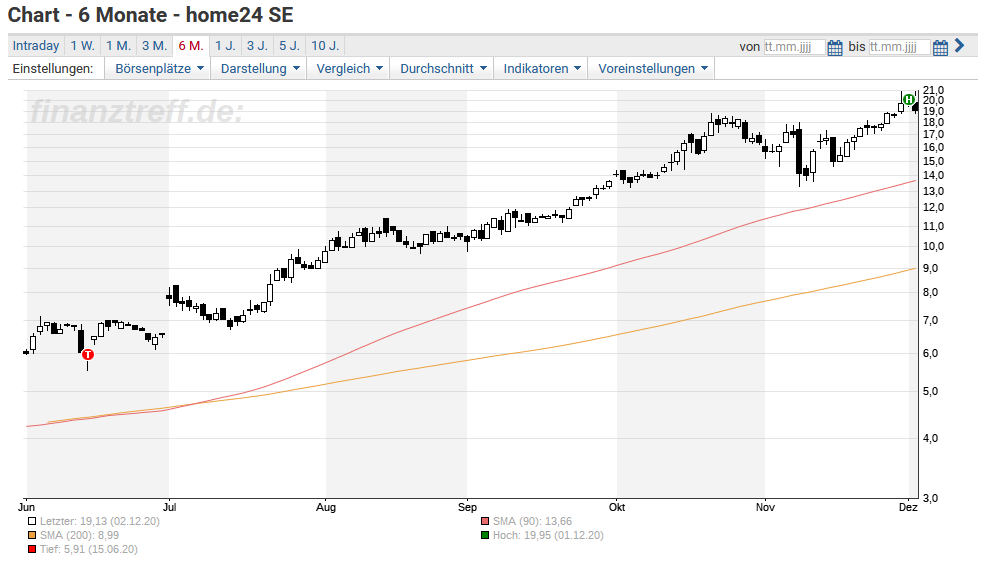Click the '14,0' price axis label
Viewport: 987px width, 565px height.
(933, 176)
